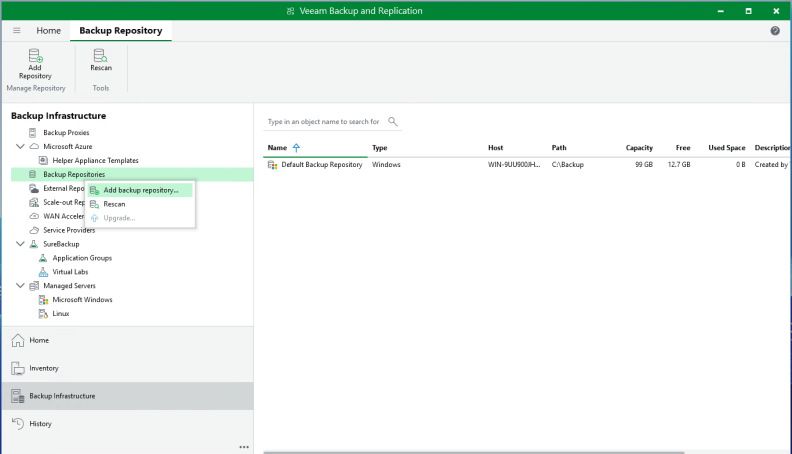Sort by the Capacity column header
Image resolution: width=792 pixels, height=454 pixels.
point(639,148)
